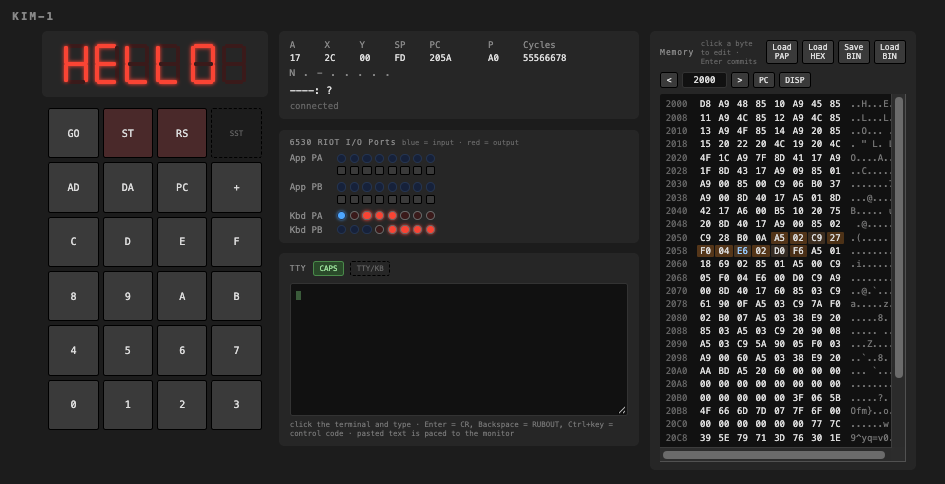Screen dimensions: 945x484
Task: Click the Save BIN button
Action: point(853,52)
